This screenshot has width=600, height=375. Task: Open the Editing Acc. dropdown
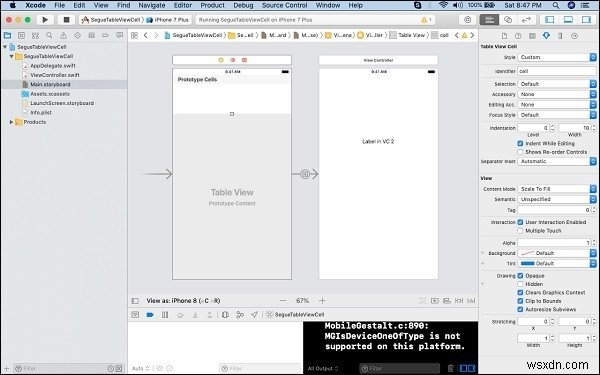557,104
